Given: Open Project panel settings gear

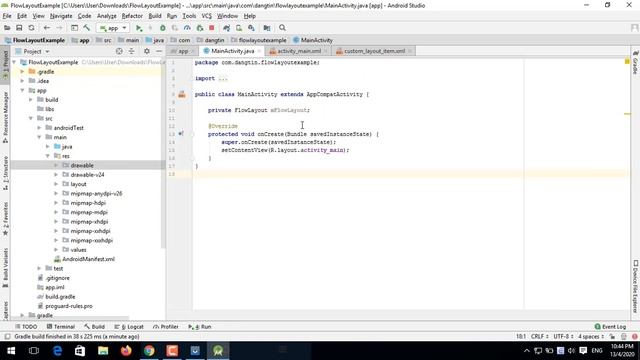Looking at the screenshot, I should pyautogui.click(x=147, y=51).
